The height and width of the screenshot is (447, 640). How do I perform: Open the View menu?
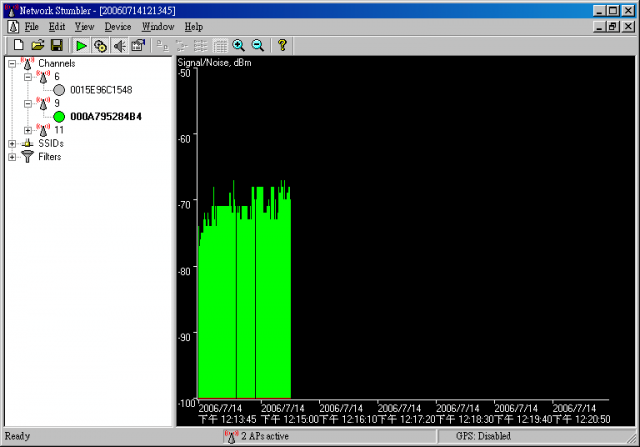pos(85,26)
